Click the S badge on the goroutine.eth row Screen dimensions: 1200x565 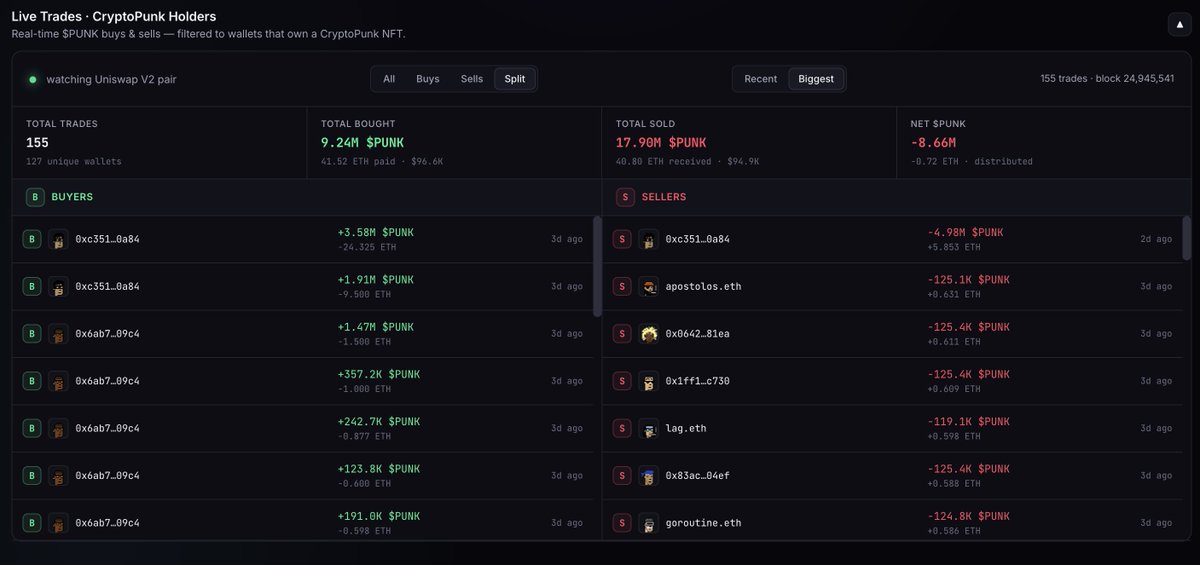coord(622,523)
